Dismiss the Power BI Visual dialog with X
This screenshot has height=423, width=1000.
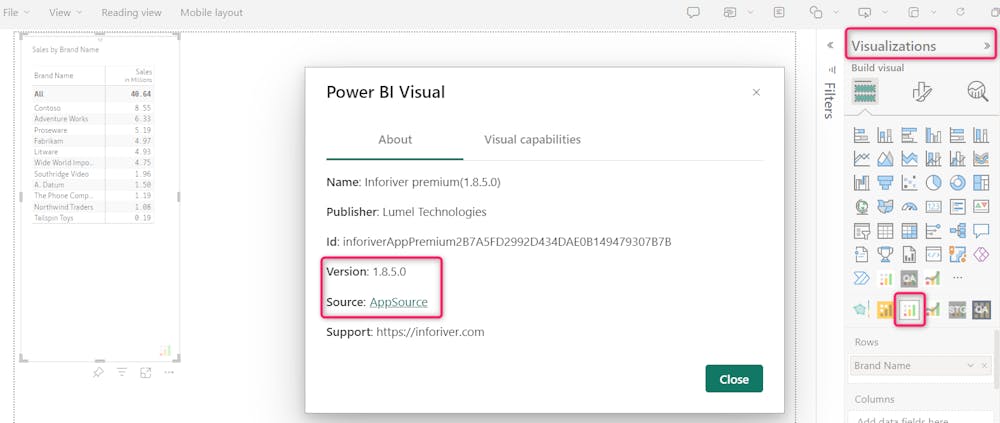[756, 93]
